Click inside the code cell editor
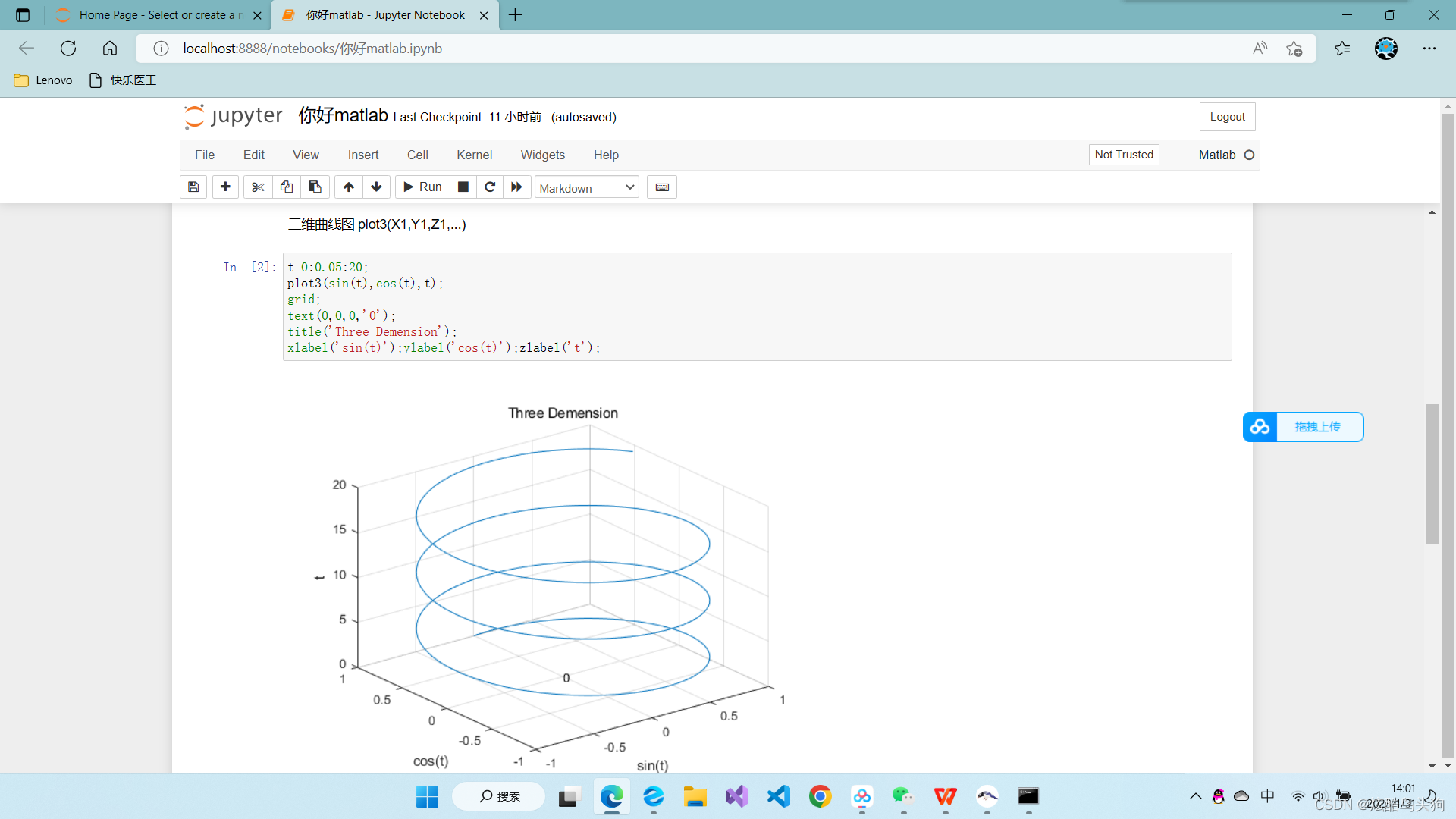This screenshot has height=819, width=1456. pyautogui.click(x=758, y=307)
